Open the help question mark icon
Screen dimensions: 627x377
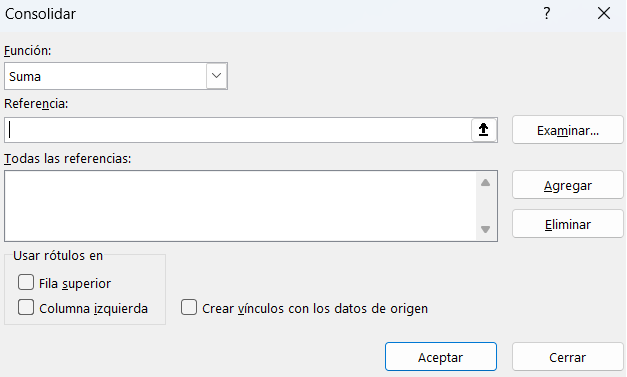[x=547, y=14]
